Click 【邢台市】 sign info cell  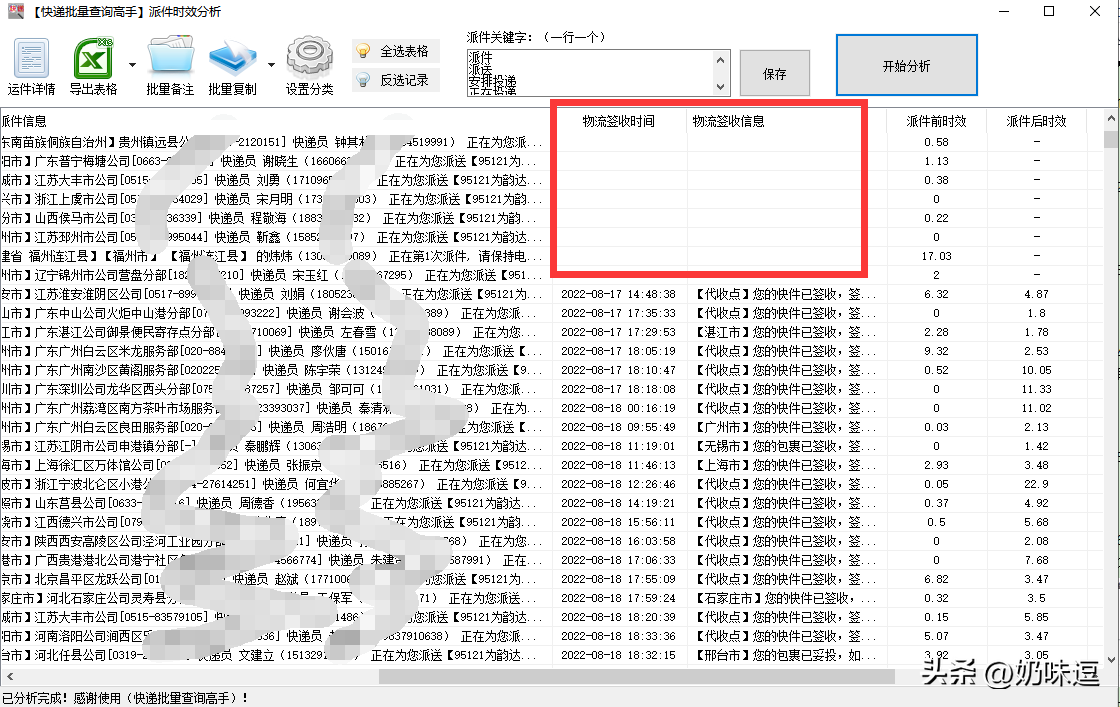coord(785,655)
